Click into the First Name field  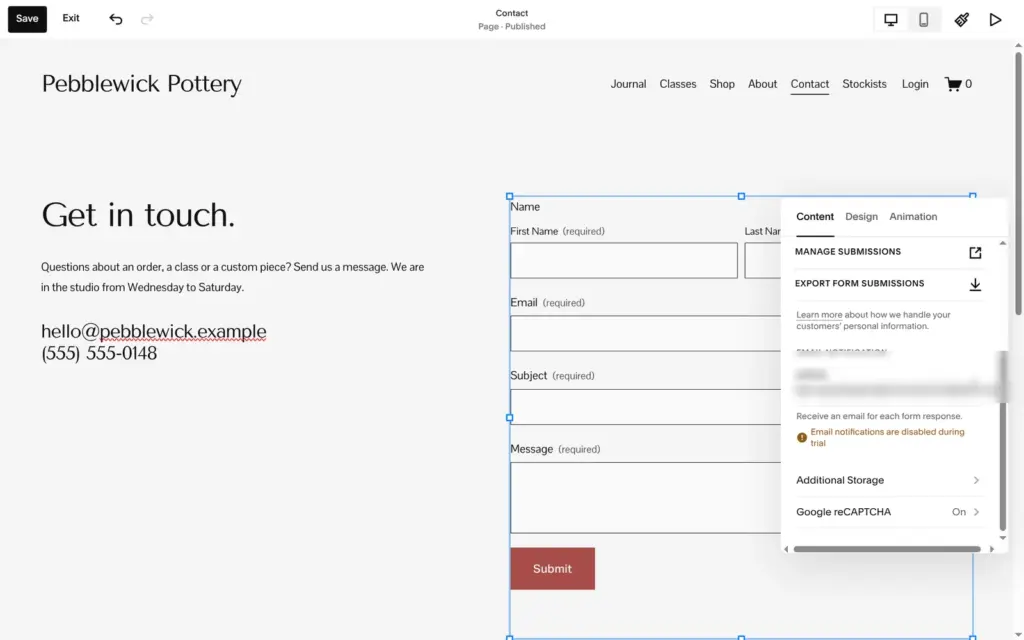624,261
